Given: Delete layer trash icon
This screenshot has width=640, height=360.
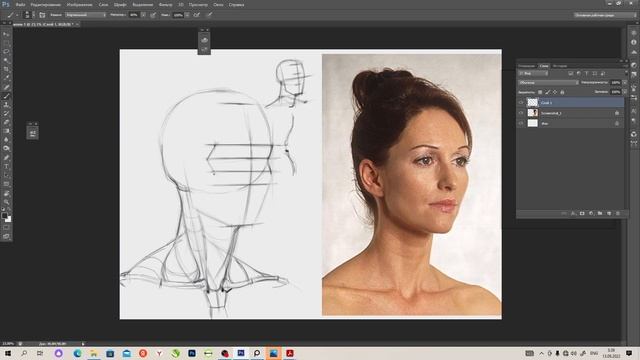Looking at the screenshot, I should 618,213.
